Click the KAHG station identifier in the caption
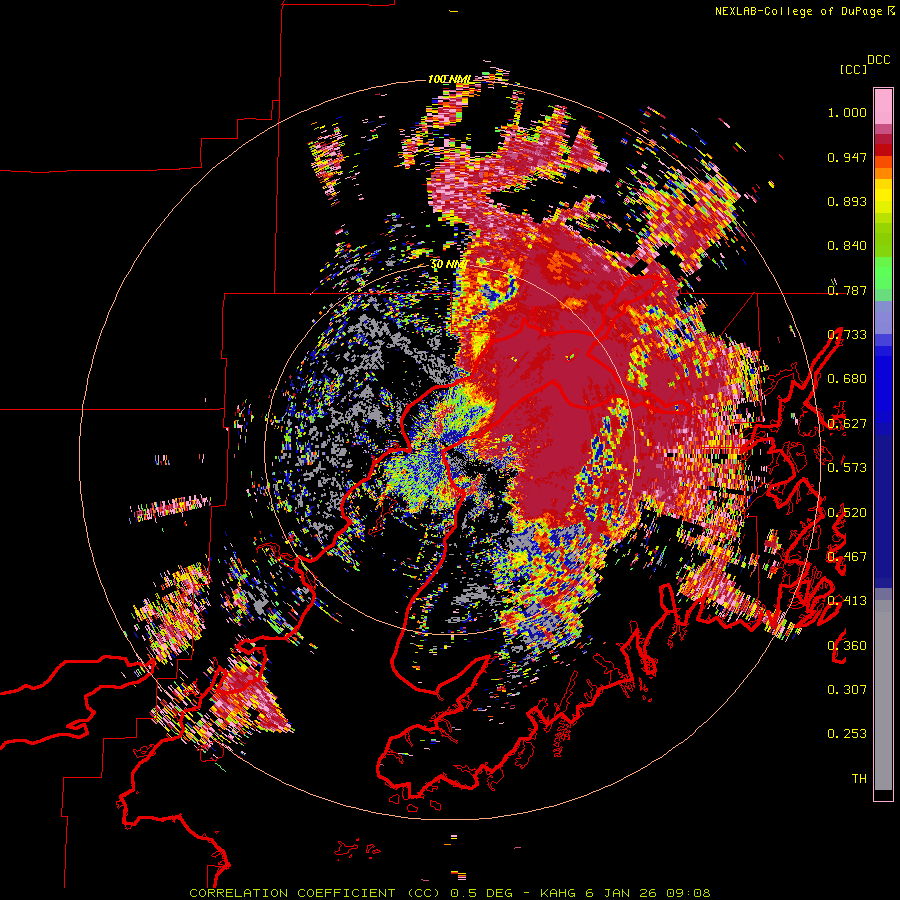Screen dimensions: 900x900 tap(559, 893)
